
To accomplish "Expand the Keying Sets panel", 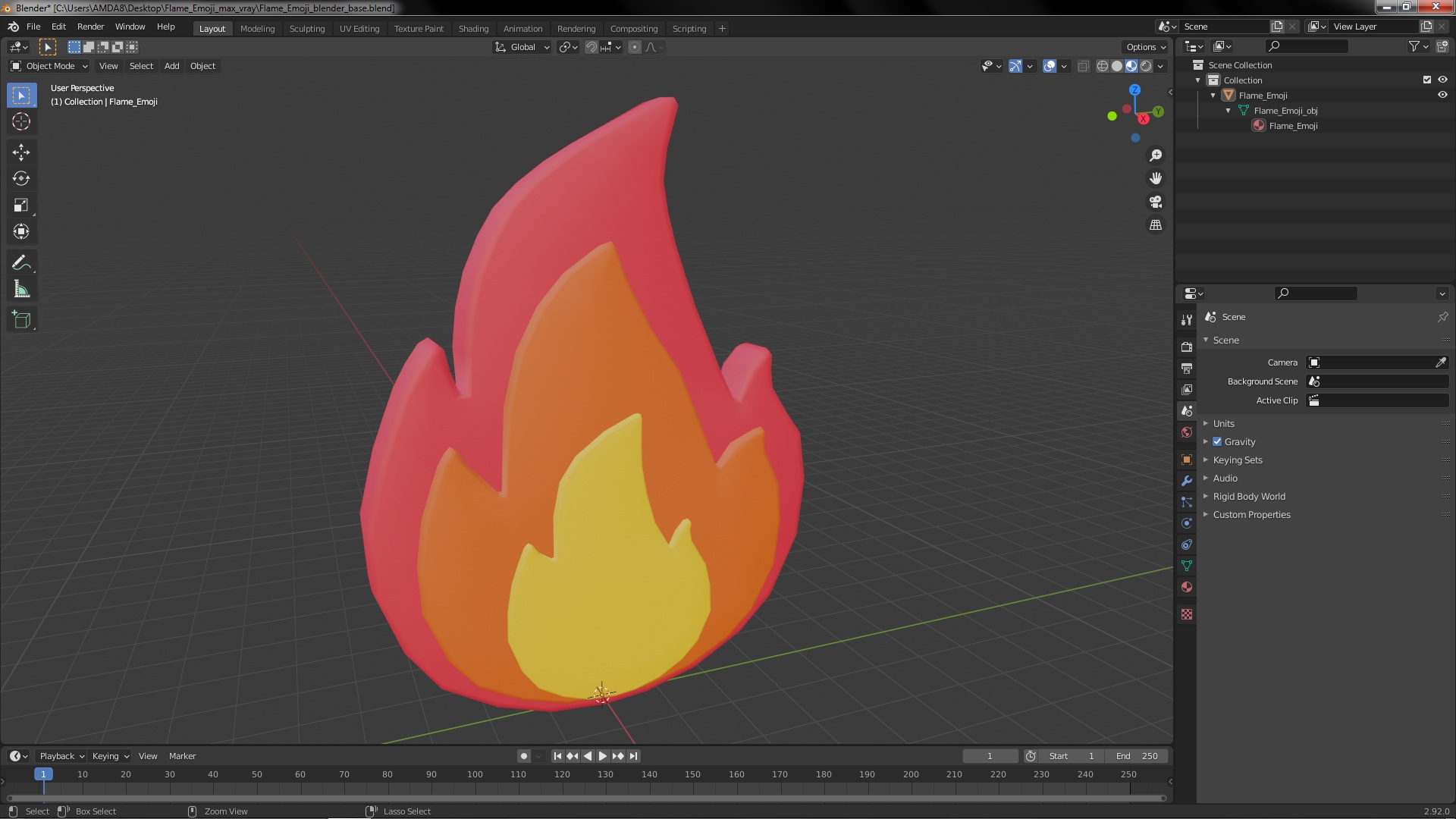I will pos(1237,460).
